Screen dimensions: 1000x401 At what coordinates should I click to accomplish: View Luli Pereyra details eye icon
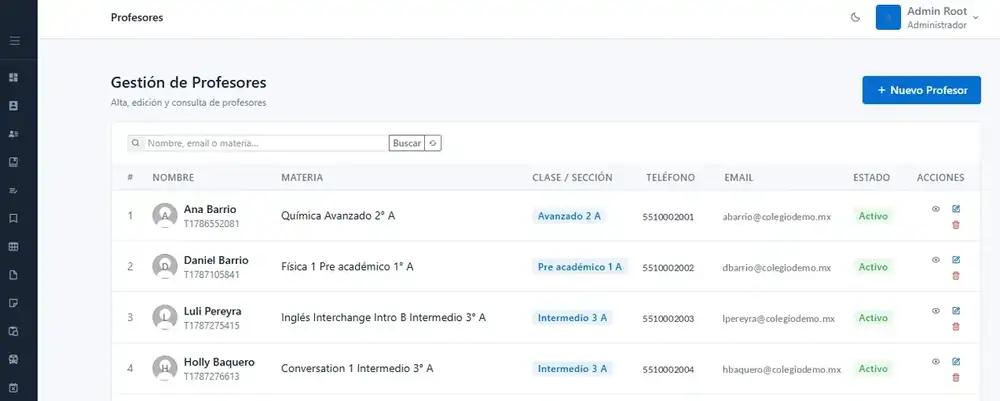pyautogui.click(x=936, y=310)
